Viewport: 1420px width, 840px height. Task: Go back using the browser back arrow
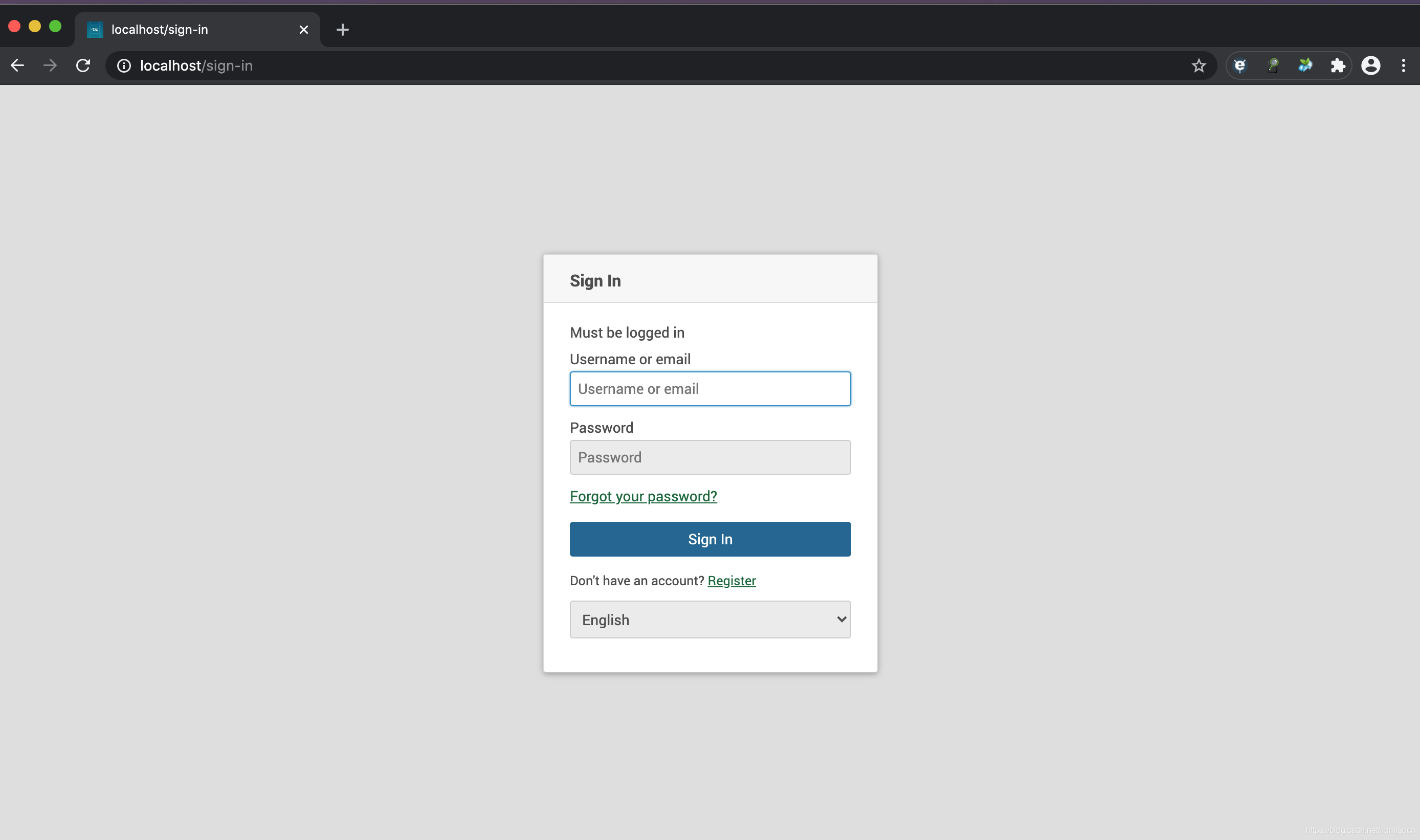(x=17, y=65)
